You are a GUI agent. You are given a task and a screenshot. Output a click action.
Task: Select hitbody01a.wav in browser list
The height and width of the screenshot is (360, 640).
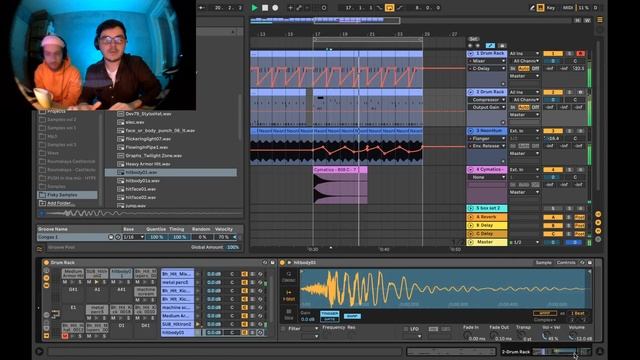coord(142,181)
